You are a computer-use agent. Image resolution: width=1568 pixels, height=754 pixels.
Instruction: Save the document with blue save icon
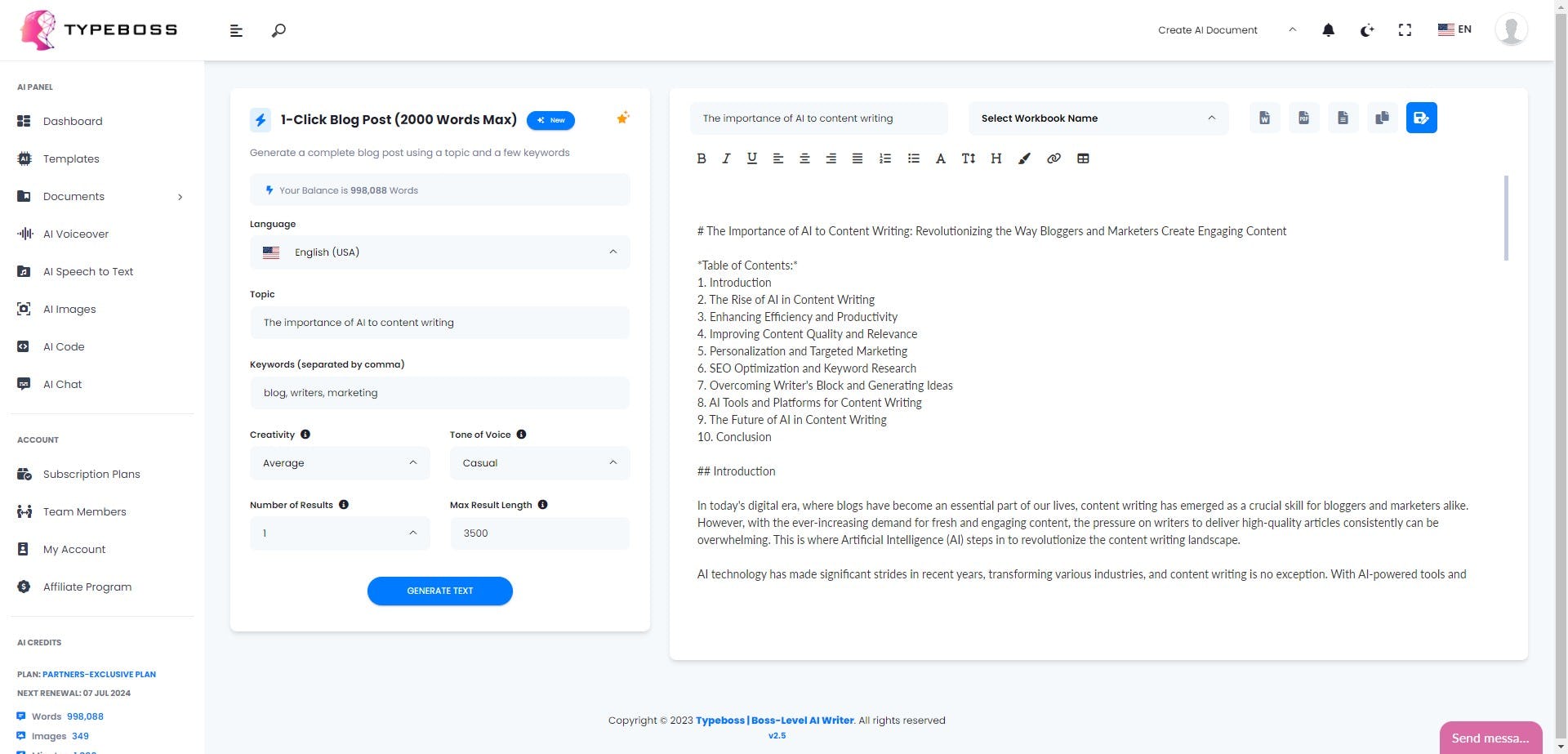point(1421,118)
